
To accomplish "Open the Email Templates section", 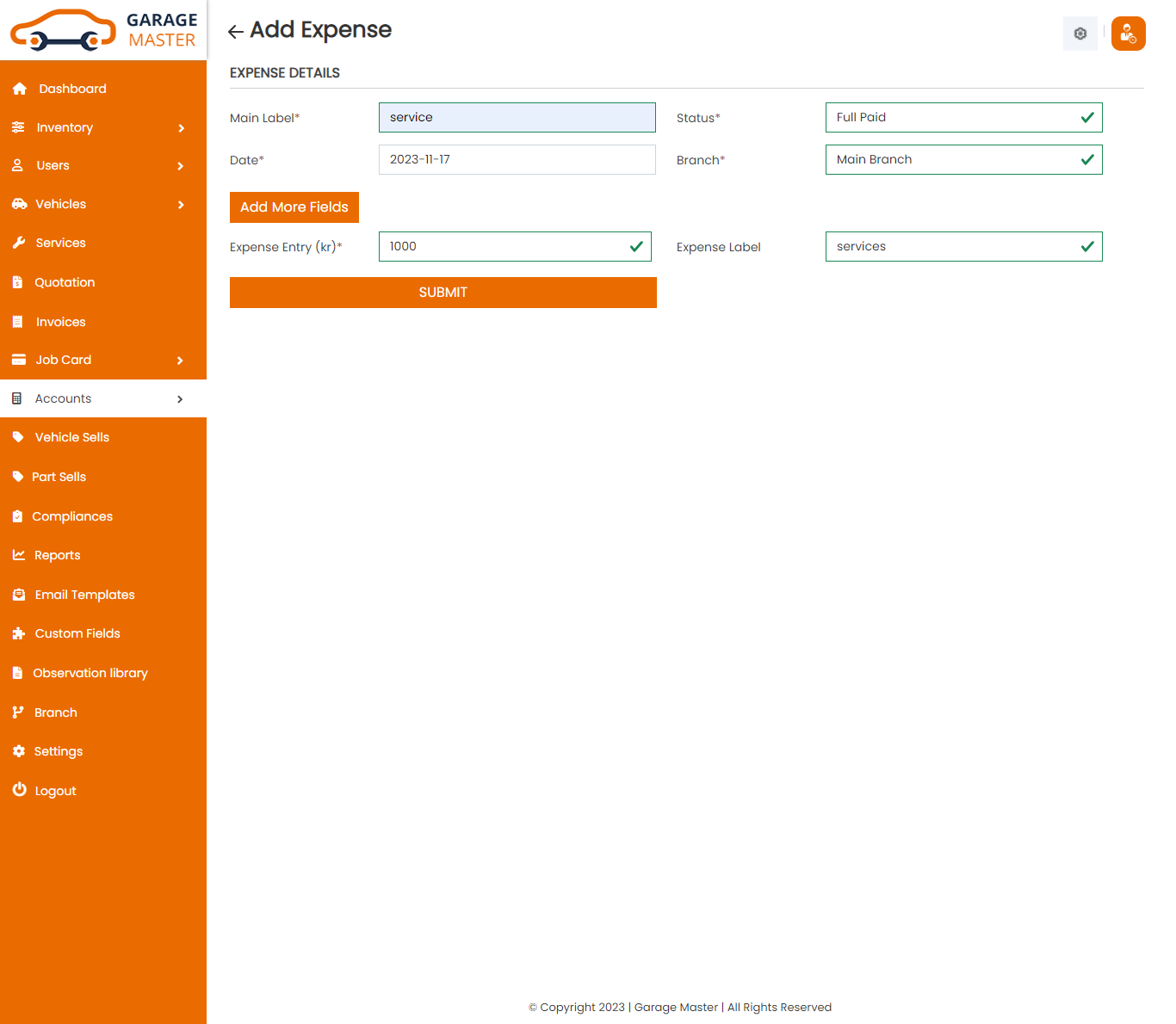I will click(x=84, y=594).
